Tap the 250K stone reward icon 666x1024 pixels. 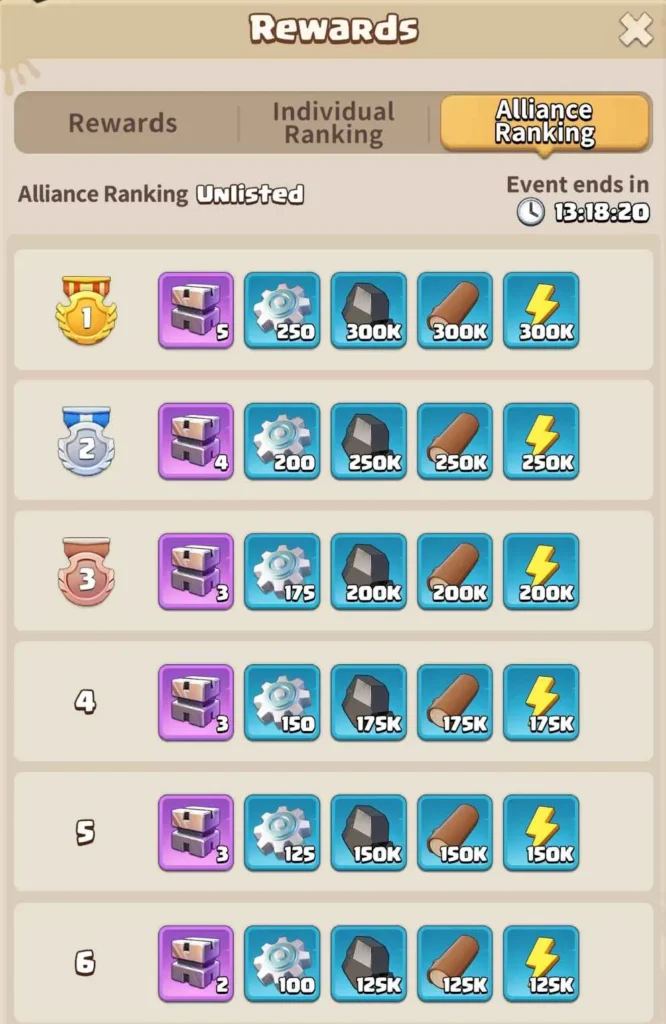pos(368,441)
